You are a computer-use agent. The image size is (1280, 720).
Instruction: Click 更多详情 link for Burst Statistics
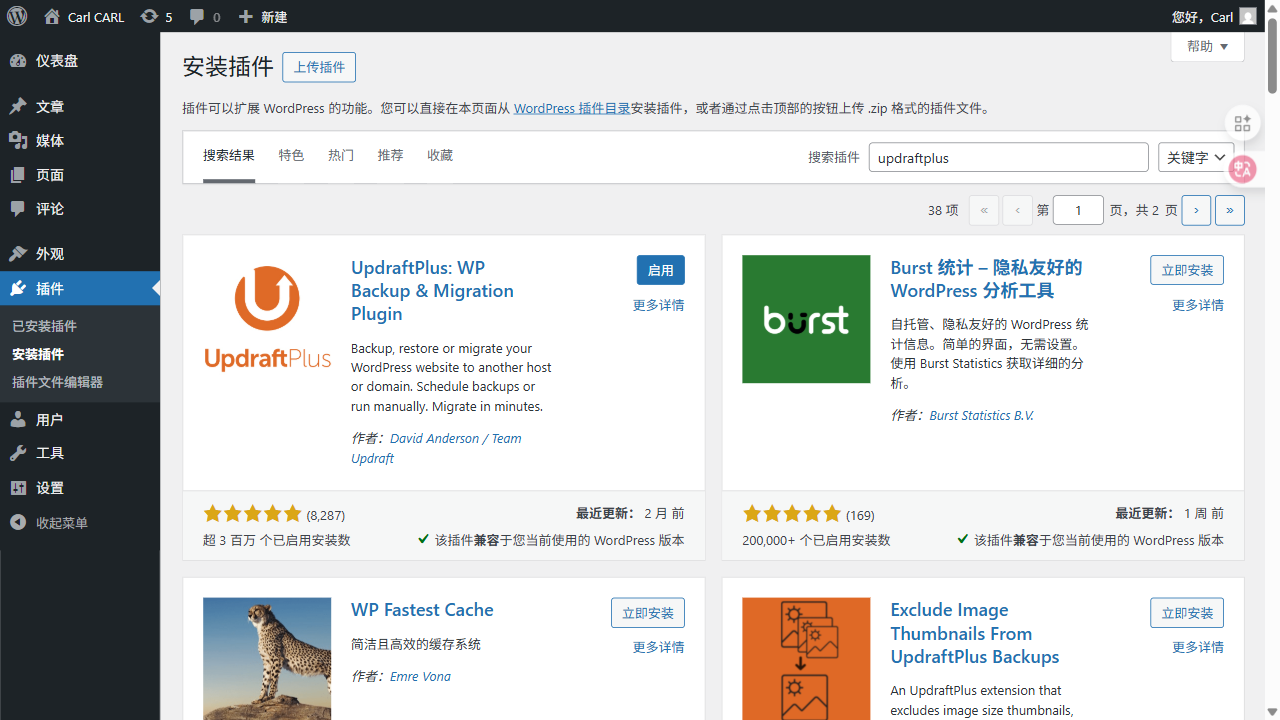click(x=1197, y=304)
